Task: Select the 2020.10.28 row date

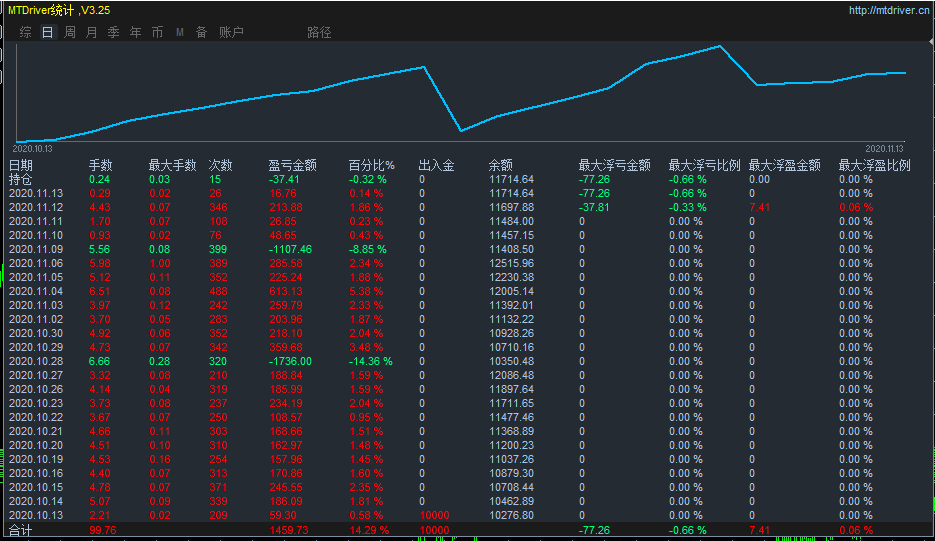Action: [35, 361]
